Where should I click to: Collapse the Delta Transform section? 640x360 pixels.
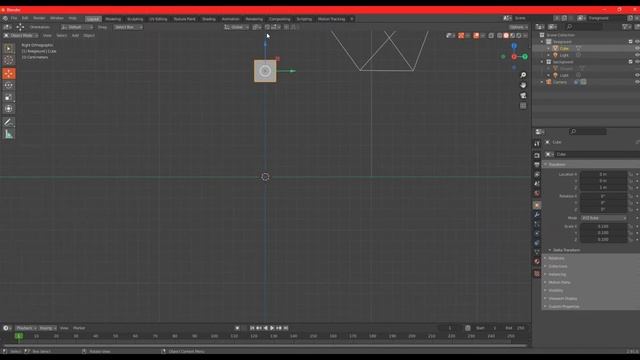[x=566, y=250]
